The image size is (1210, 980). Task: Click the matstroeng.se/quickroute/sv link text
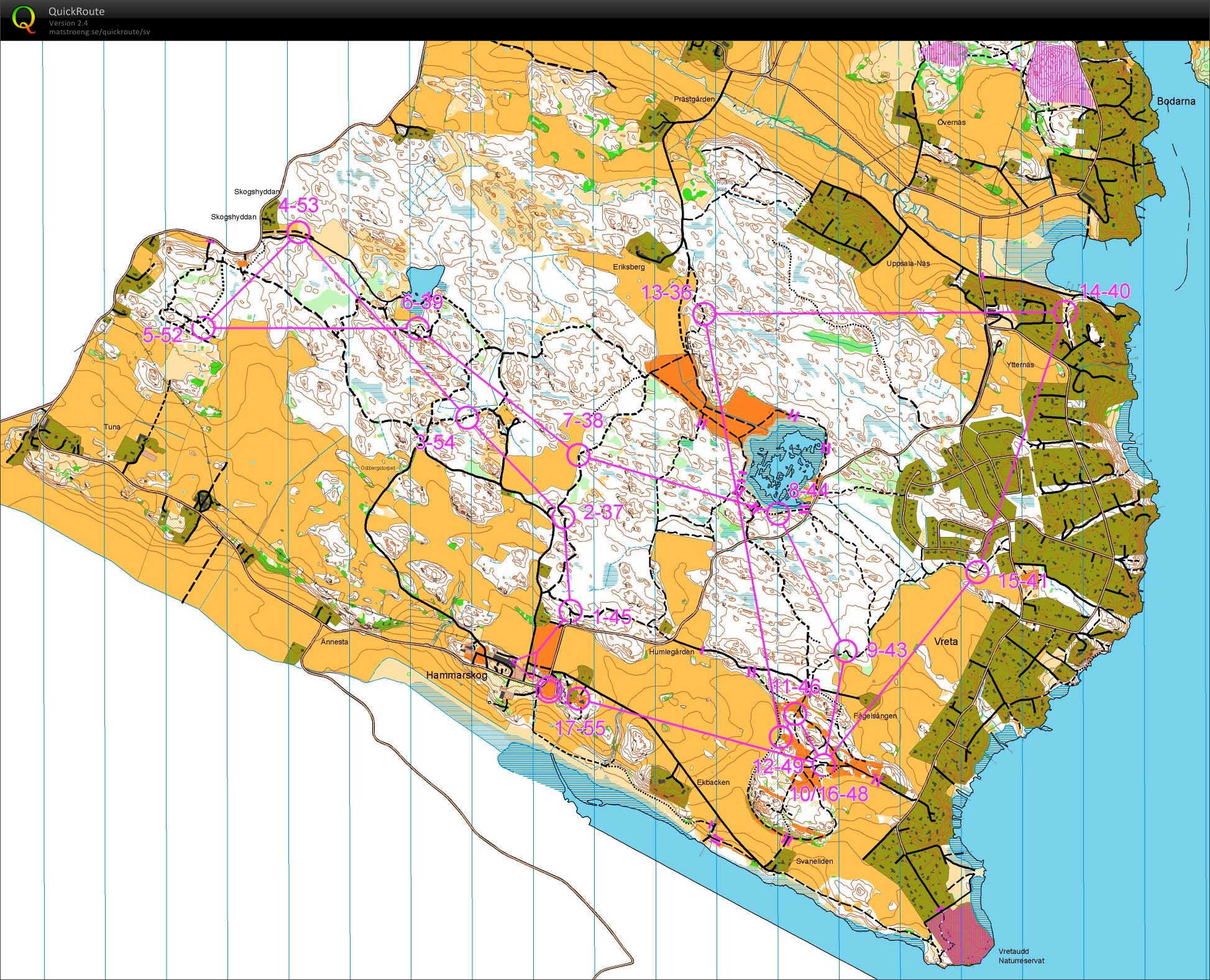click(x=99, y=32)
